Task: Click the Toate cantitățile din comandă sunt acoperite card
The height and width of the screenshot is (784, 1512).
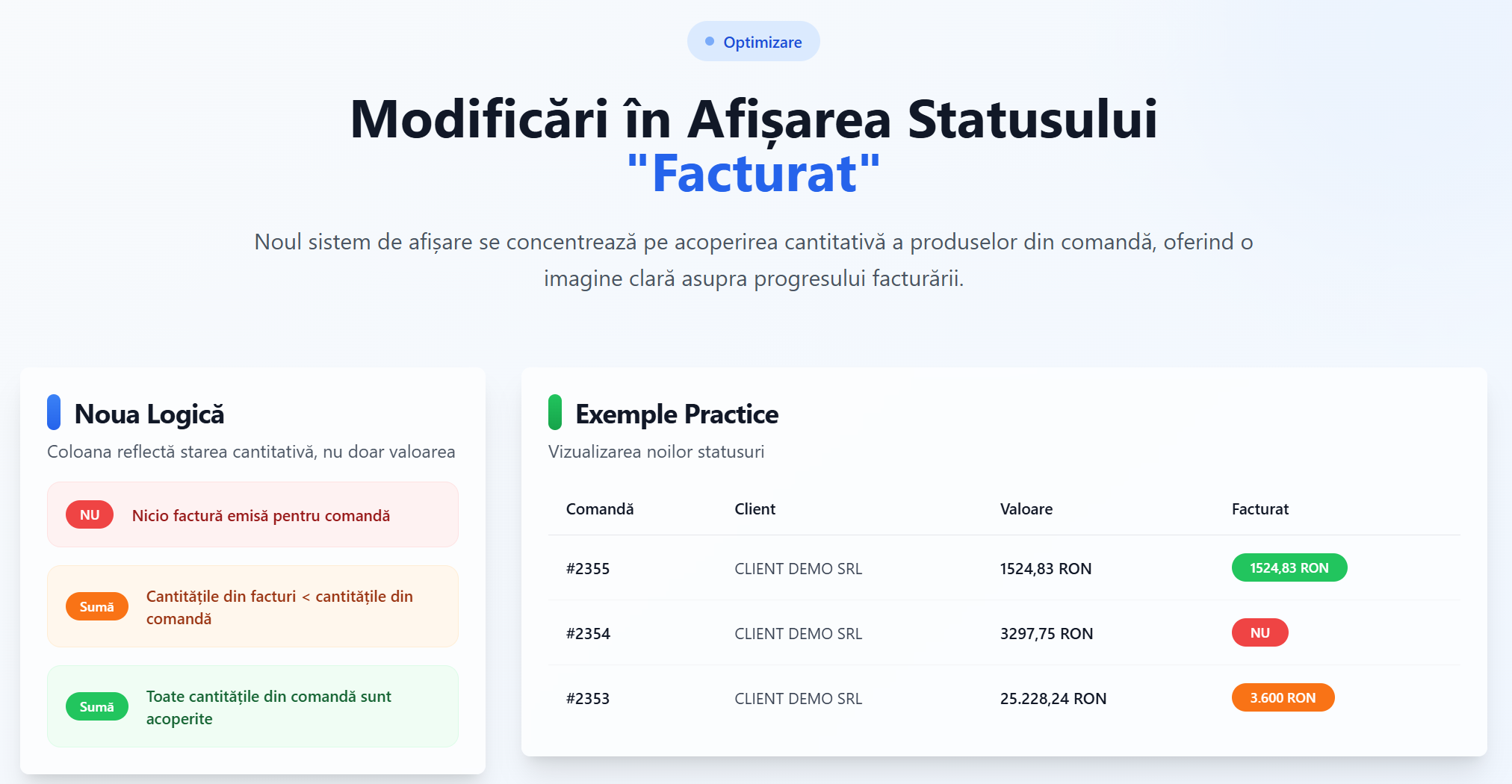Action: tap(252, 706)
